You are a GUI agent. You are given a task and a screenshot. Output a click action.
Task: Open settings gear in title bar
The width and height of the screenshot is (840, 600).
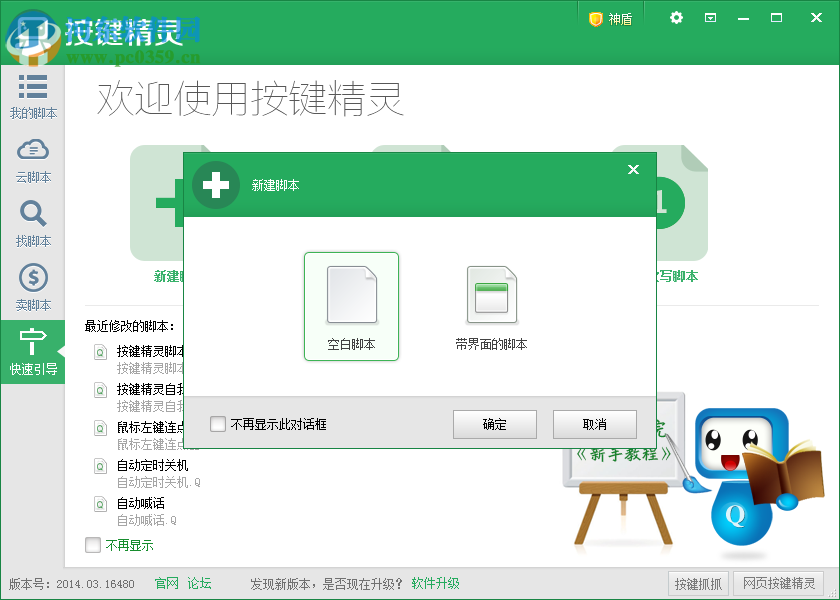[x=676, y=18]
